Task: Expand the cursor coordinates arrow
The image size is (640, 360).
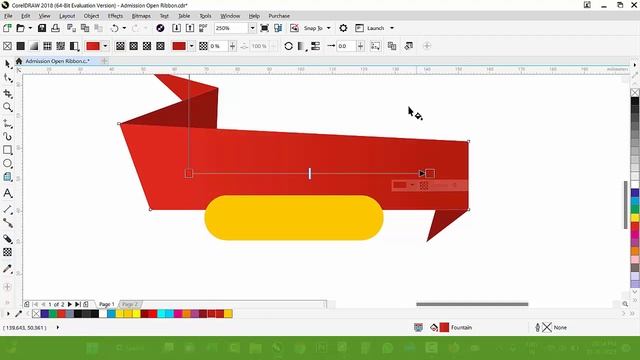Action: (x=58, y=327)
